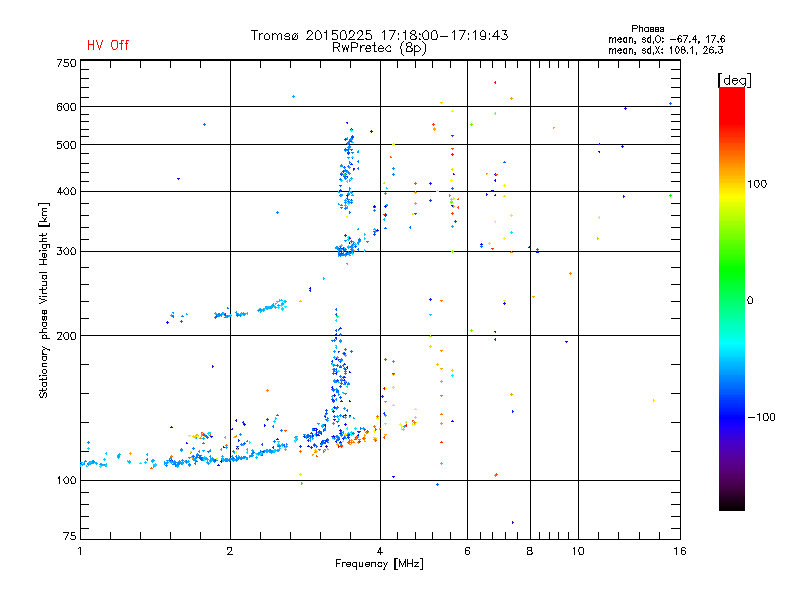Click the '[deg]' colorbar unit label
800x600 pixels.
(734, 80)
